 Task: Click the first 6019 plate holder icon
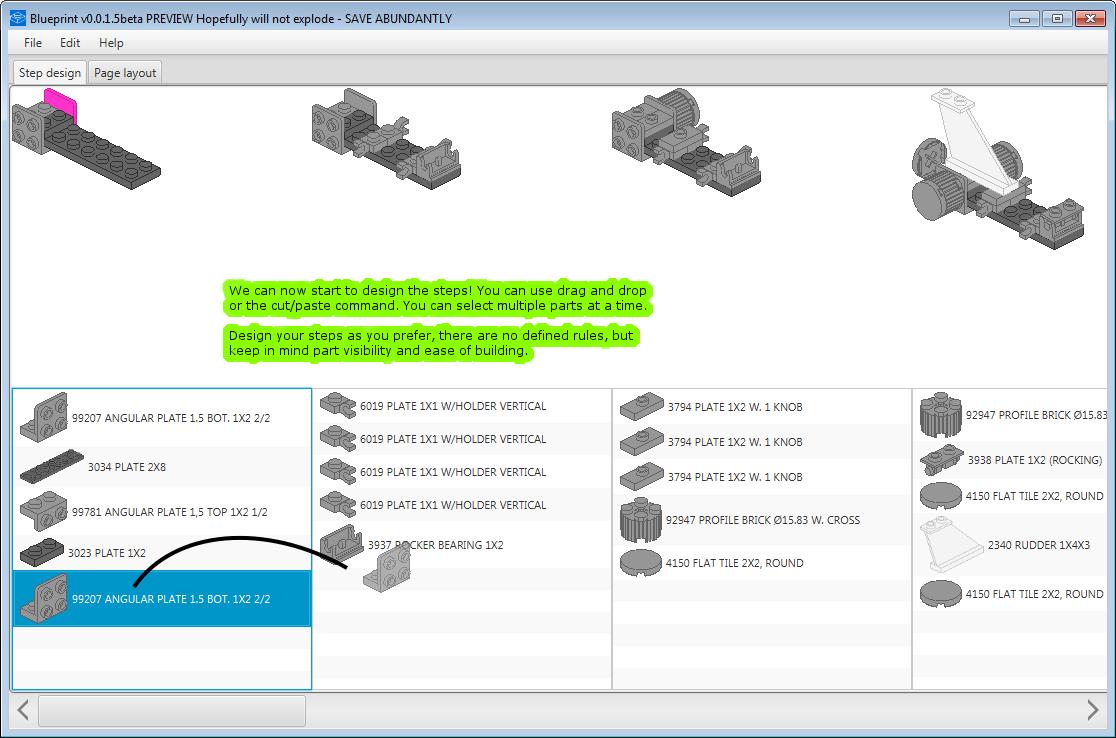point(338,406)
